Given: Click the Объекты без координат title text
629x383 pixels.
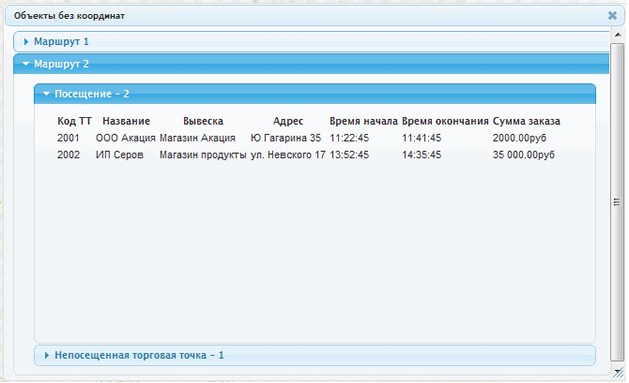Looking at the screenshot, I should point(69,16).
